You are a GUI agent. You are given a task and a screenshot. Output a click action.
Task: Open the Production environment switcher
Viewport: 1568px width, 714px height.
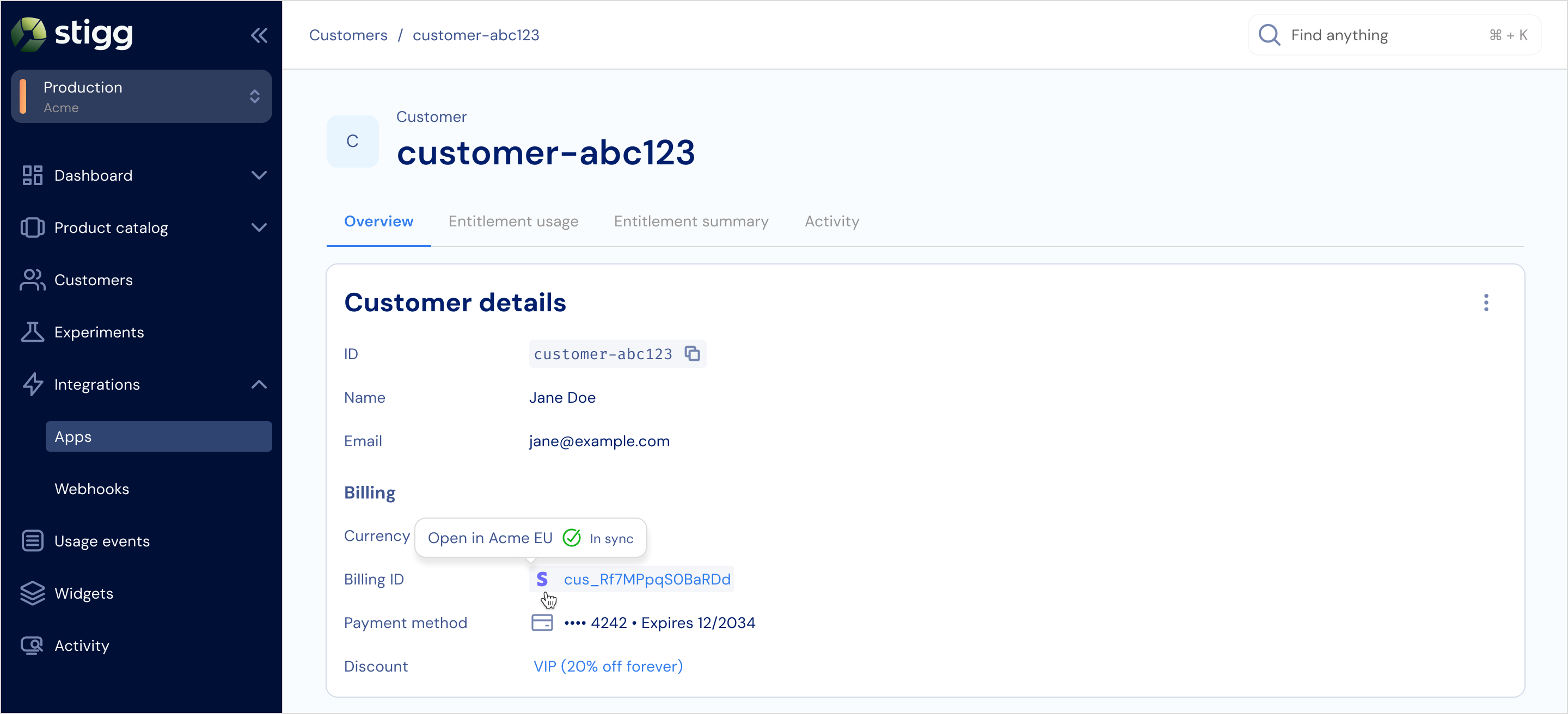[141, 97]
